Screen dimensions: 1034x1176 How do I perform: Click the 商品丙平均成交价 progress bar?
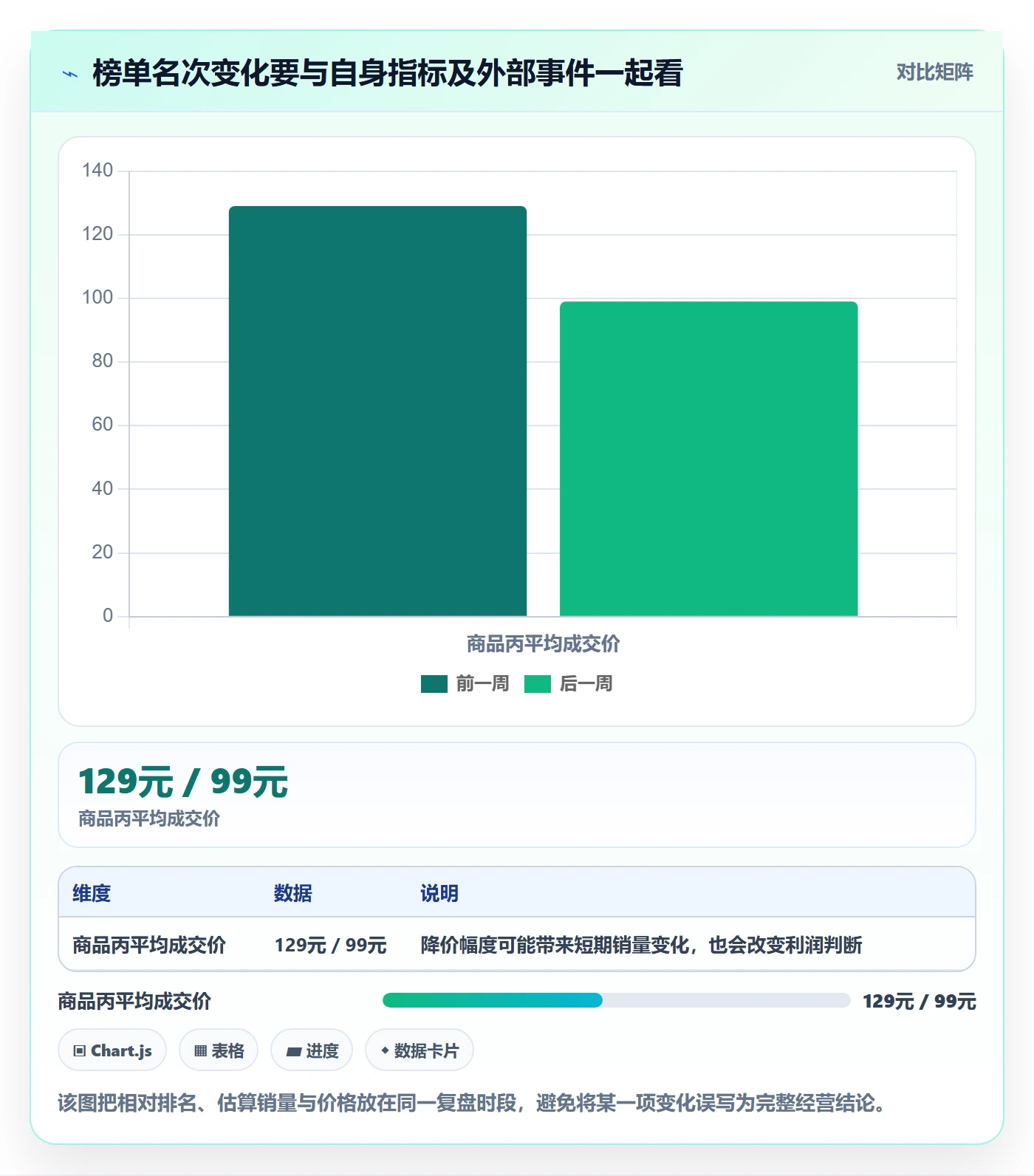[x=616, y=1000]
